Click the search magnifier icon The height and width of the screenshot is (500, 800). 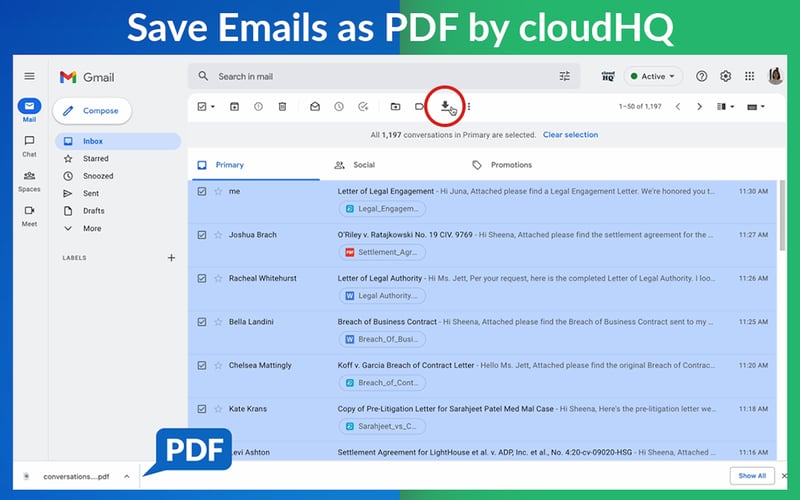pos(203,76)
